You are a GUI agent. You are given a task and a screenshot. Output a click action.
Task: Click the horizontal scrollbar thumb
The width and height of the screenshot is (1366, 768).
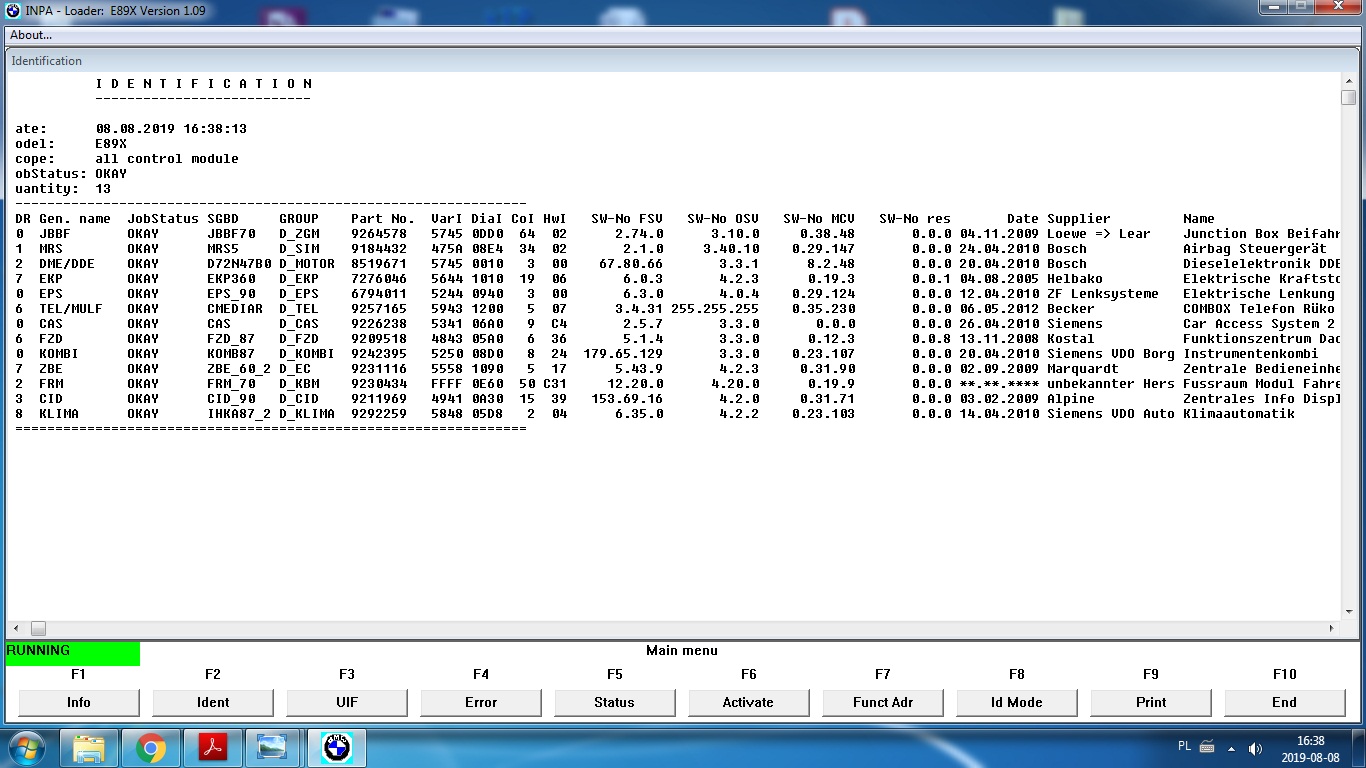click(38, 629)
